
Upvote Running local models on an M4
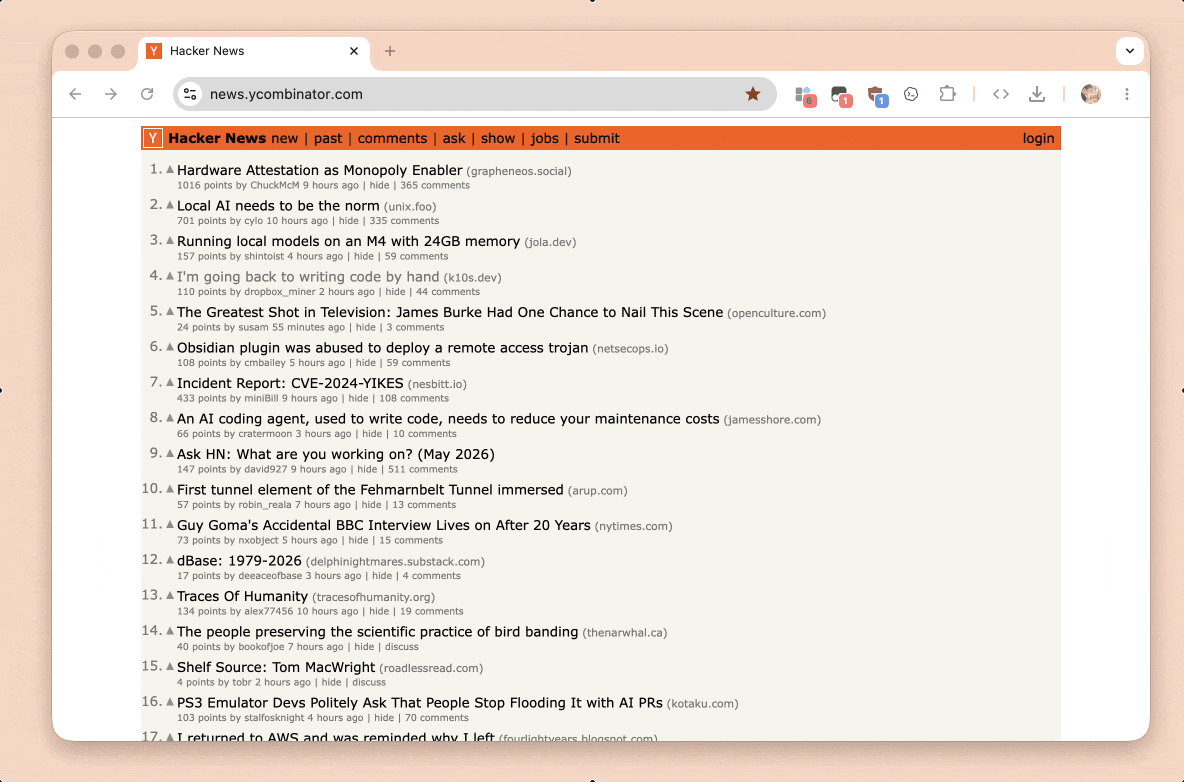170,241
